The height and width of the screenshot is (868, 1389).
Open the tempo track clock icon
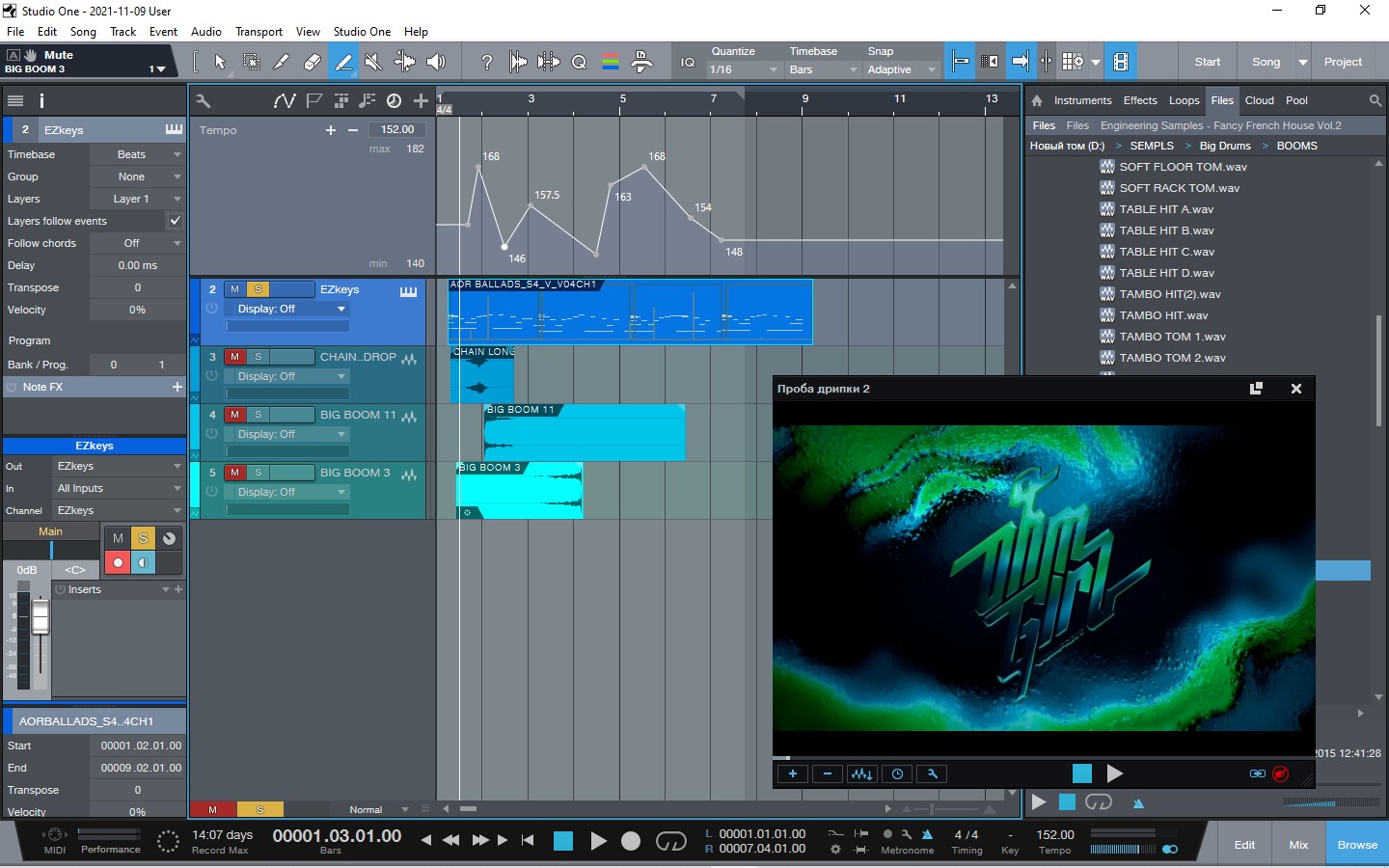(x=394, y=100)
